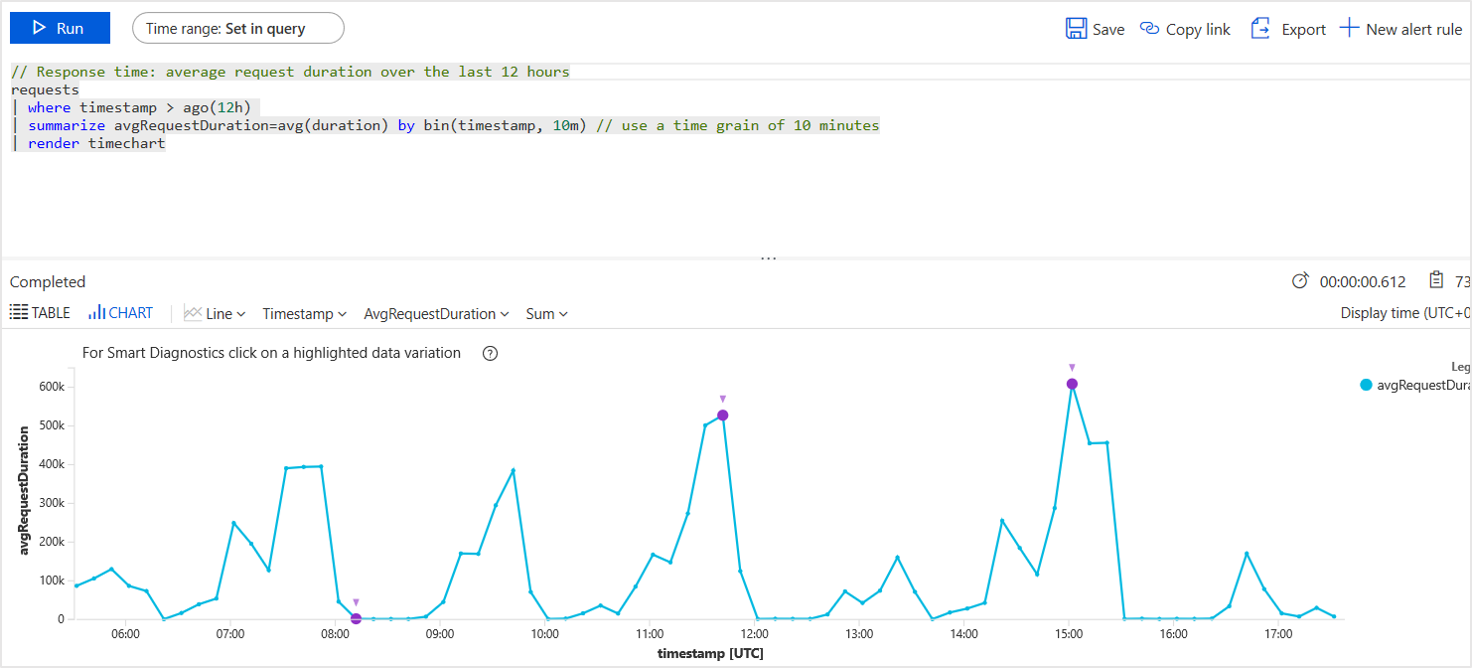
Task: Click the 12:00 x-axis tick label
Action: click(x=754, y=634)
